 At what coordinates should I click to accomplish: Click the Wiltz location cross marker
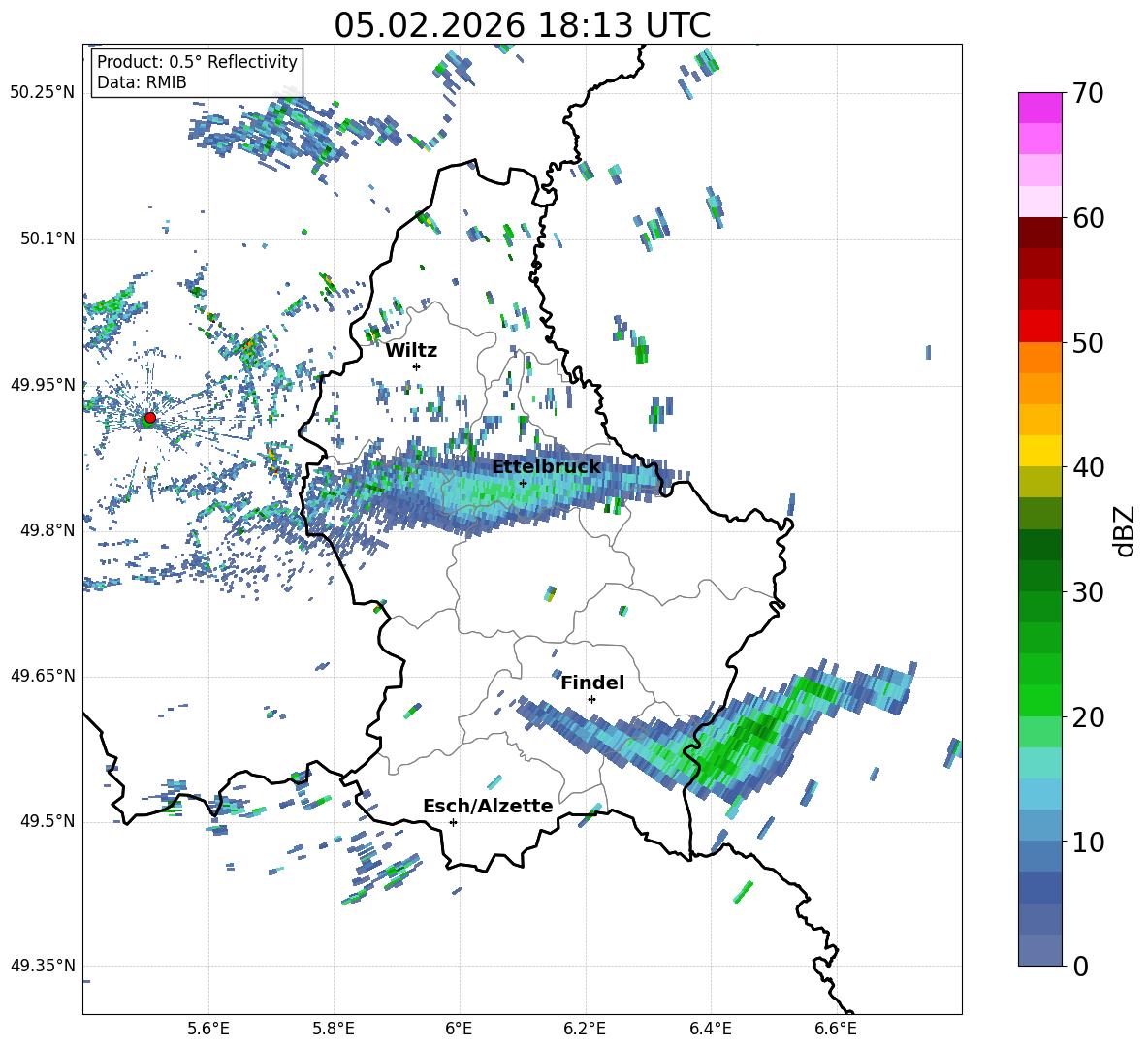(x=417, y=366)
